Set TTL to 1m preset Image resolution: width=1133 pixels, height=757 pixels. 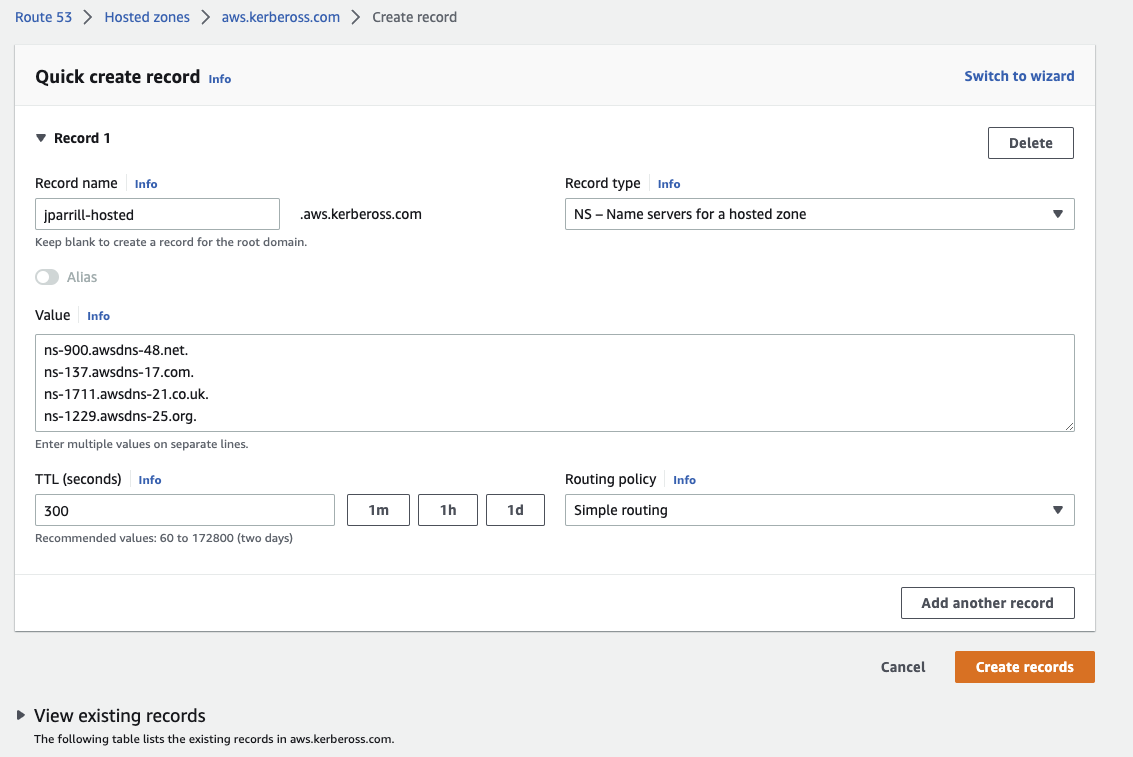click(378, 510)
